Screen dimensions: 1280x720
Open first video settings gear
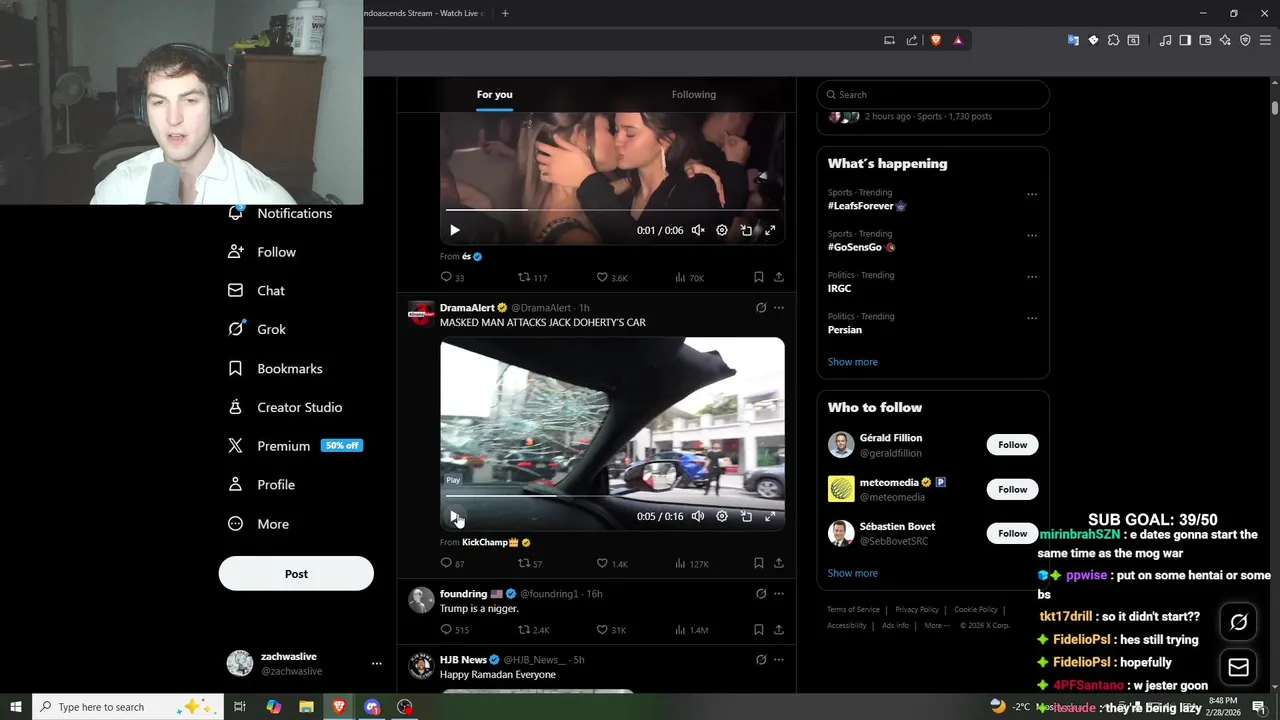tap(722, 230)
